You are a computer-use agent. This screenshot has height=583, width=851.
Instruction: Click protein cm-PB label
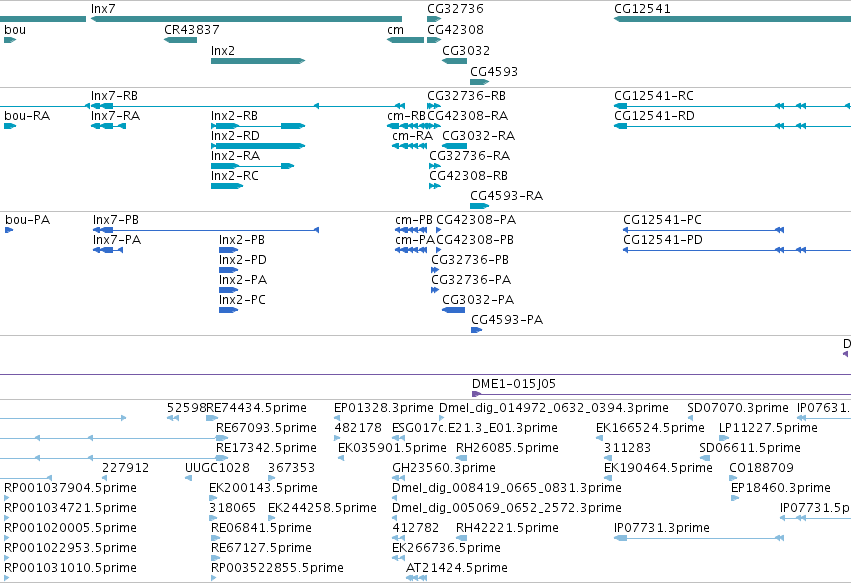[414, 220]
